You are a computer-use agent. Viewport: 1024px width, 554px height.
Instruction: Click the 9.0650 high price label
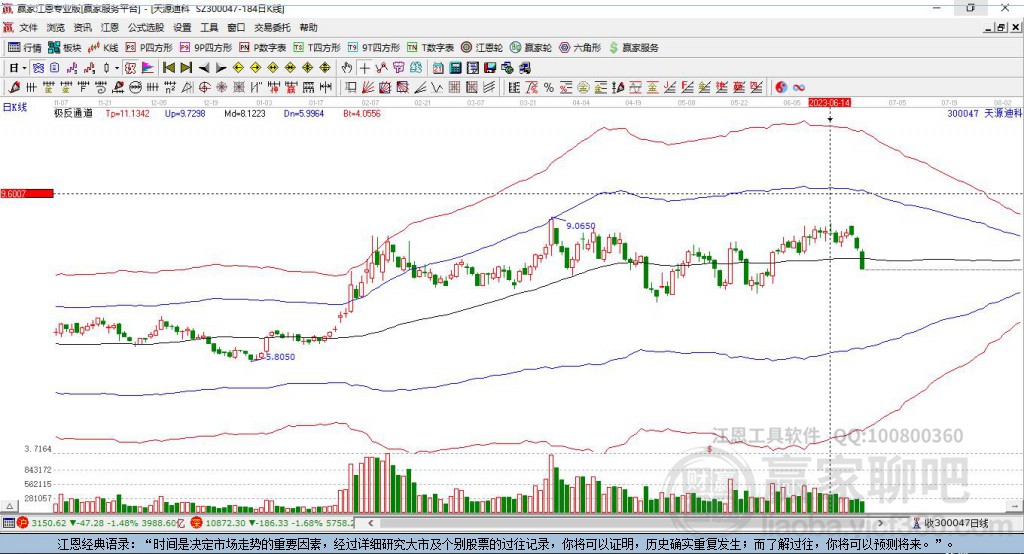pos(581,225)
